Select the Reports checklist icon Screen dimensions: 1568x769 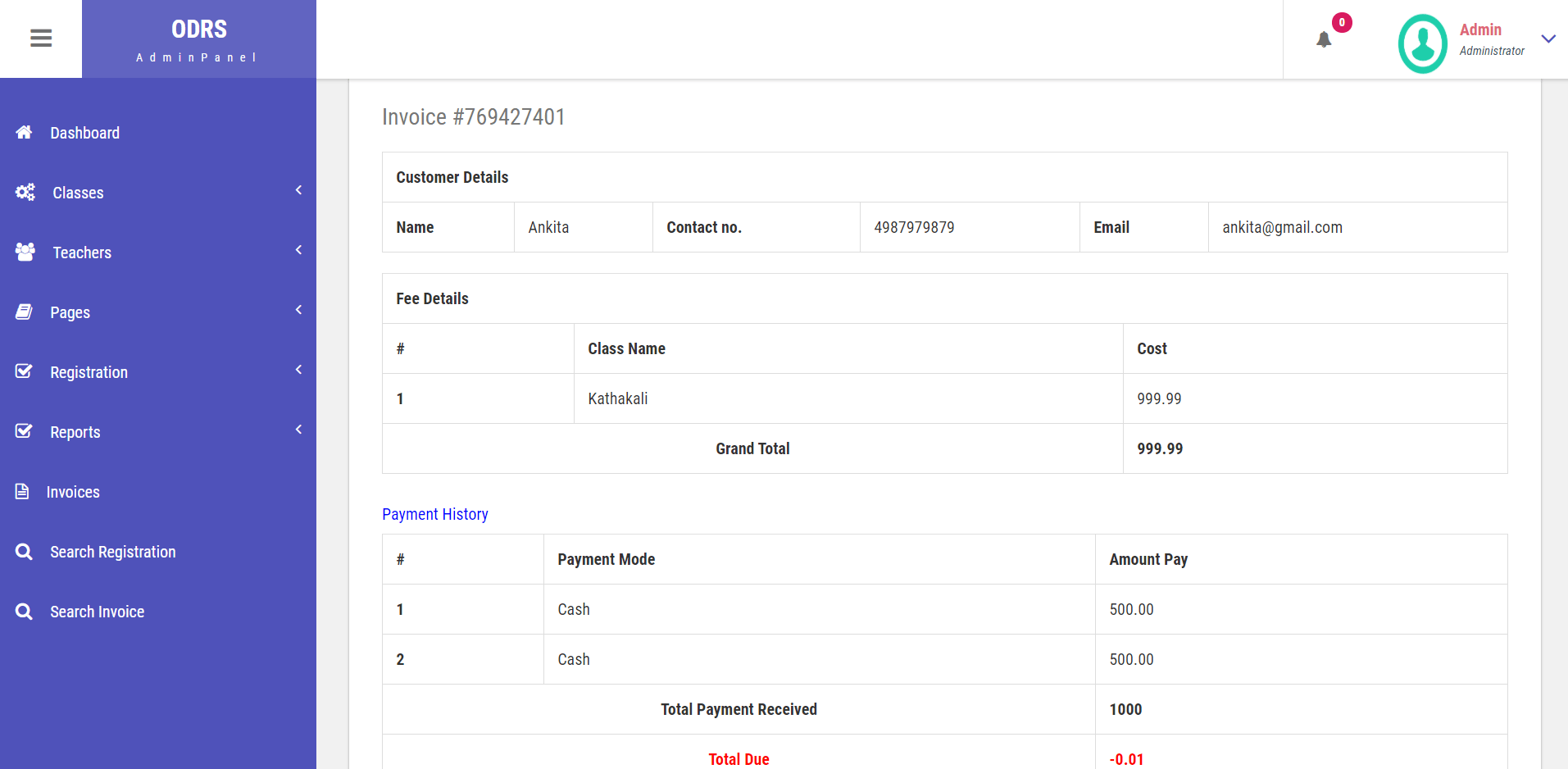(25, 431)
